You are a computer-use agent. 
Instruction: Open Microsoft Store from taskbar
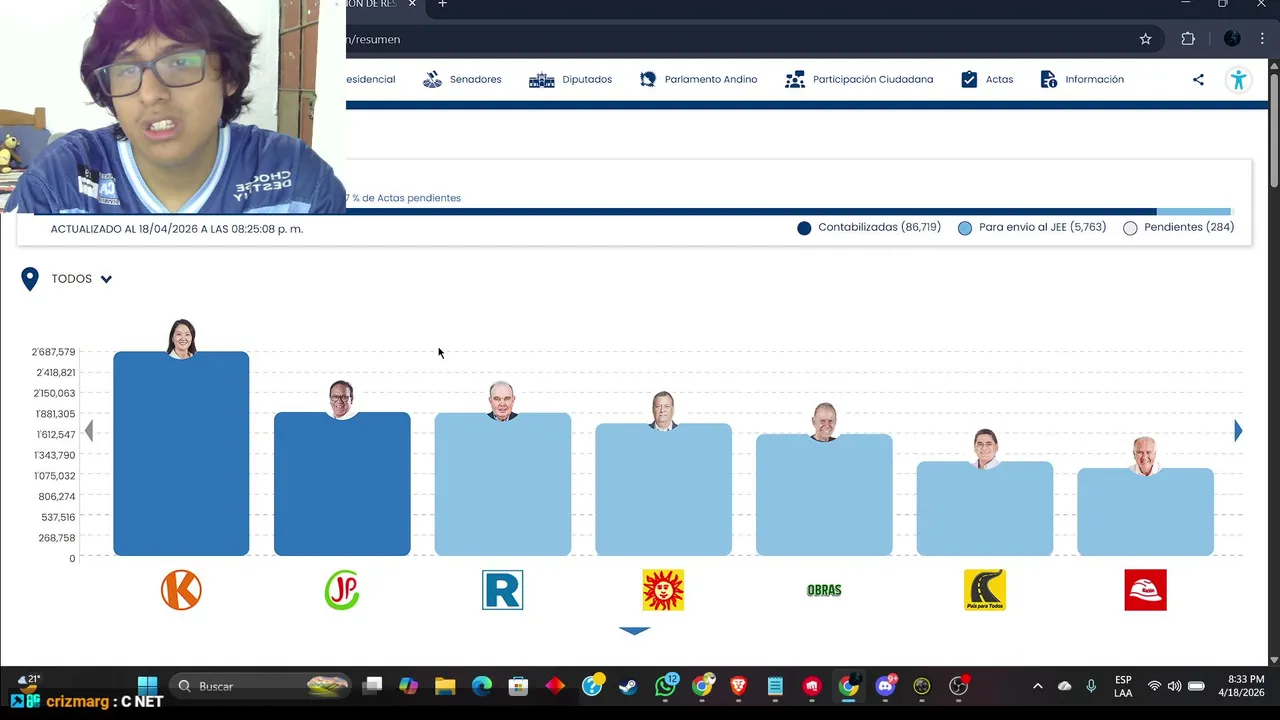pyautogui.click(x=518, y=686)
